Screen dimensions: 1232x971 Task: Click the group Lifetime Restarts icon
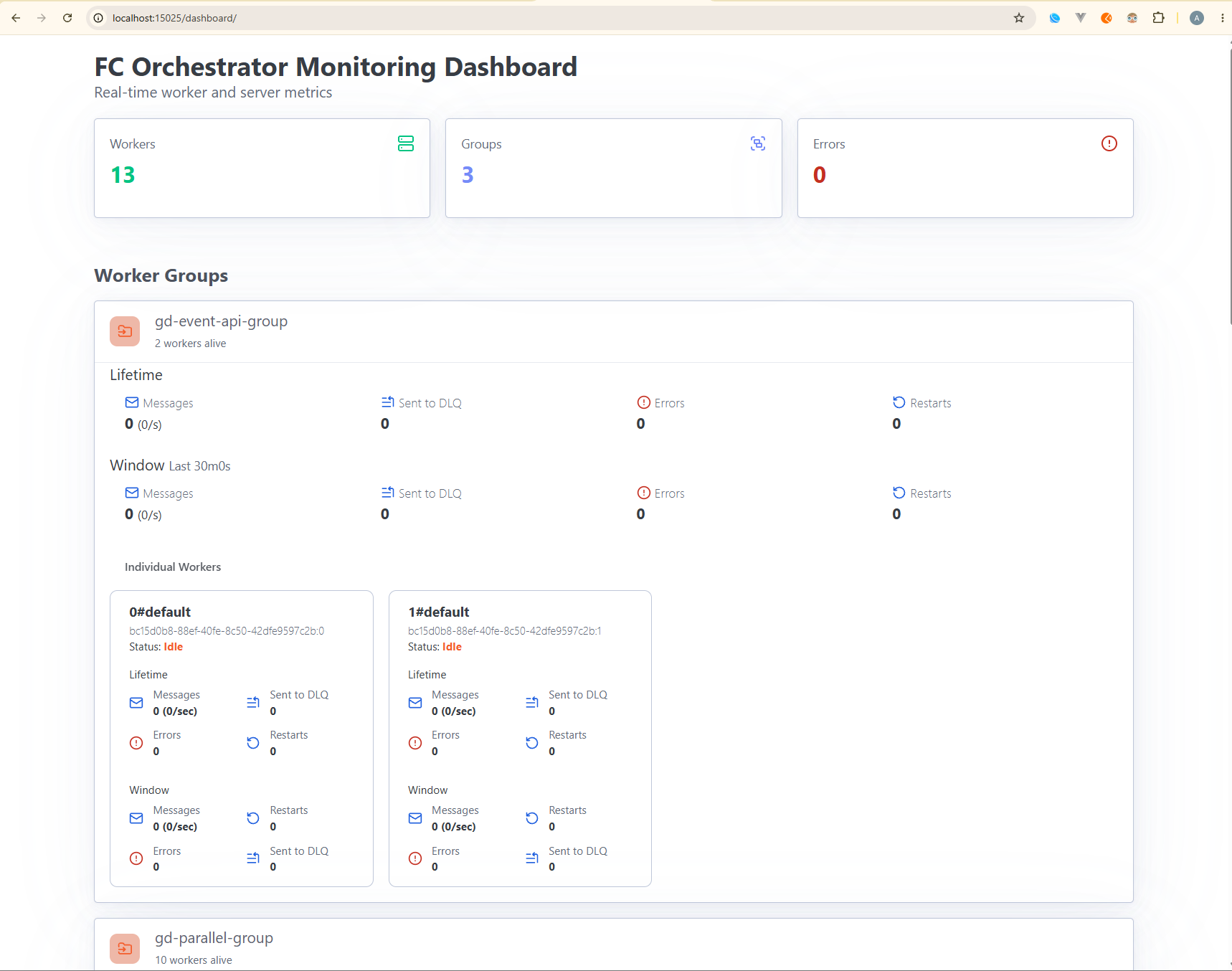[899, 402]
